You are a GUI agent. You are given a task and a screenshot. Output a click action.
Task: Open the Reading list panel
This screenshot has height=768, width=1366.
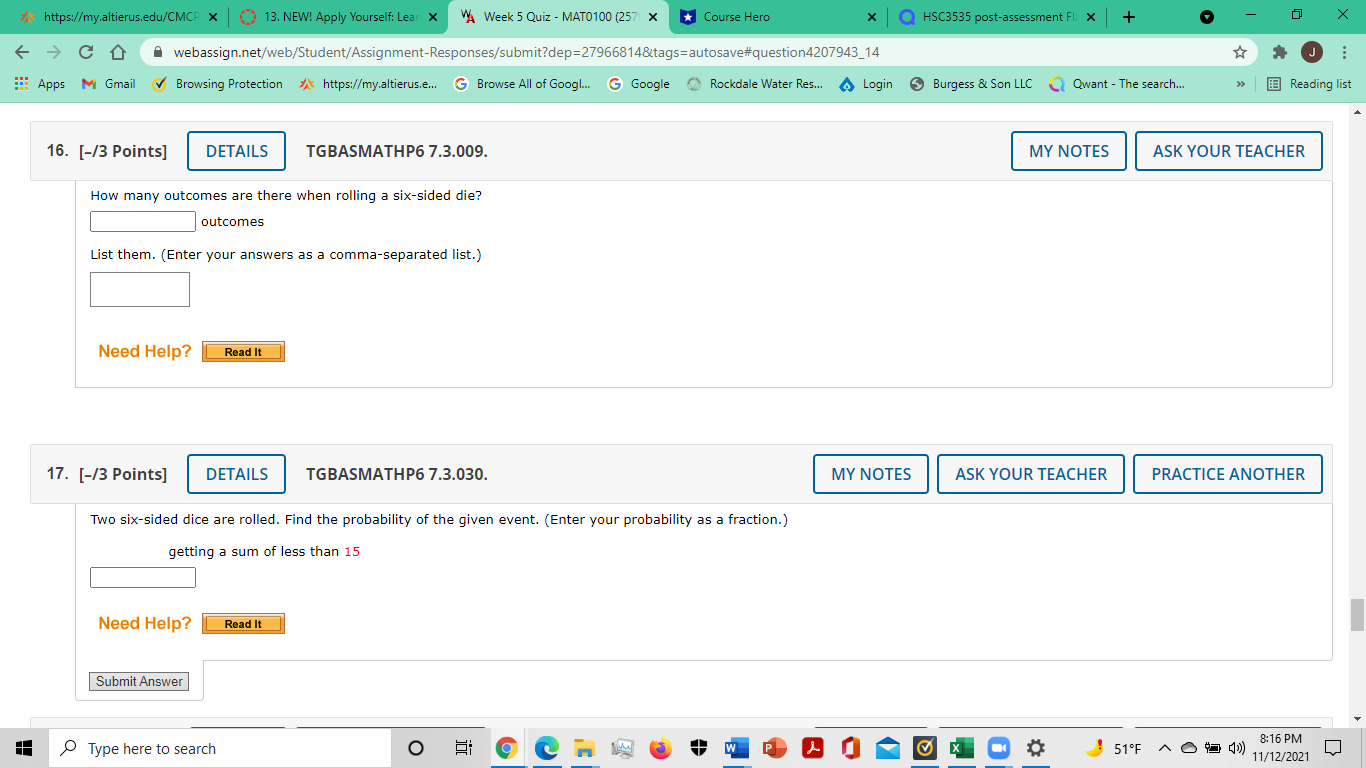point(1309,84)
